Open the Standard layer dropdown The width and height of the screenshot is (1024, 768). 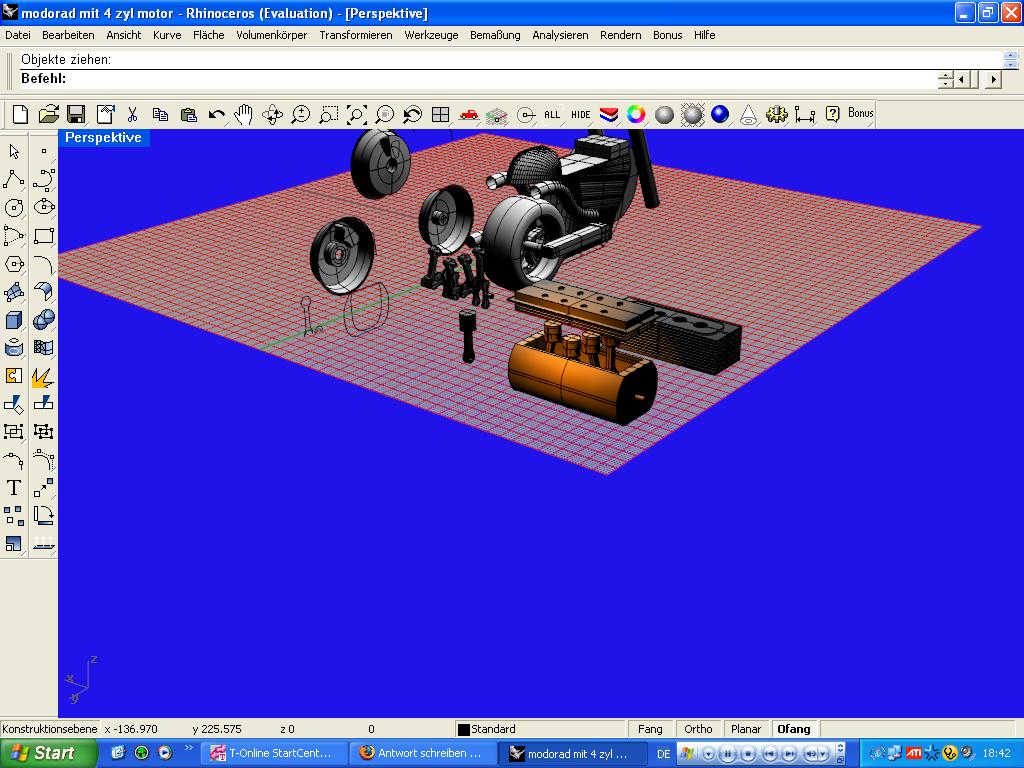[x=540, y=729]
